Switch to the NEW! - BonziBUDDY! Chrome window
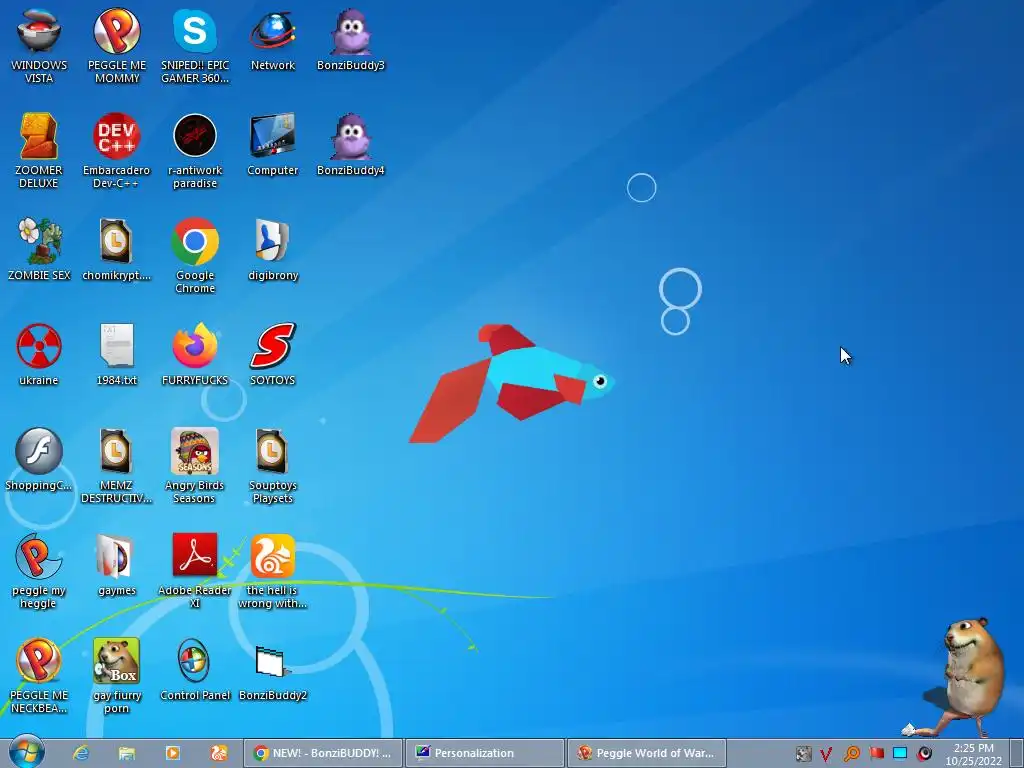1024x768 pixels. [x=323, y=753]
